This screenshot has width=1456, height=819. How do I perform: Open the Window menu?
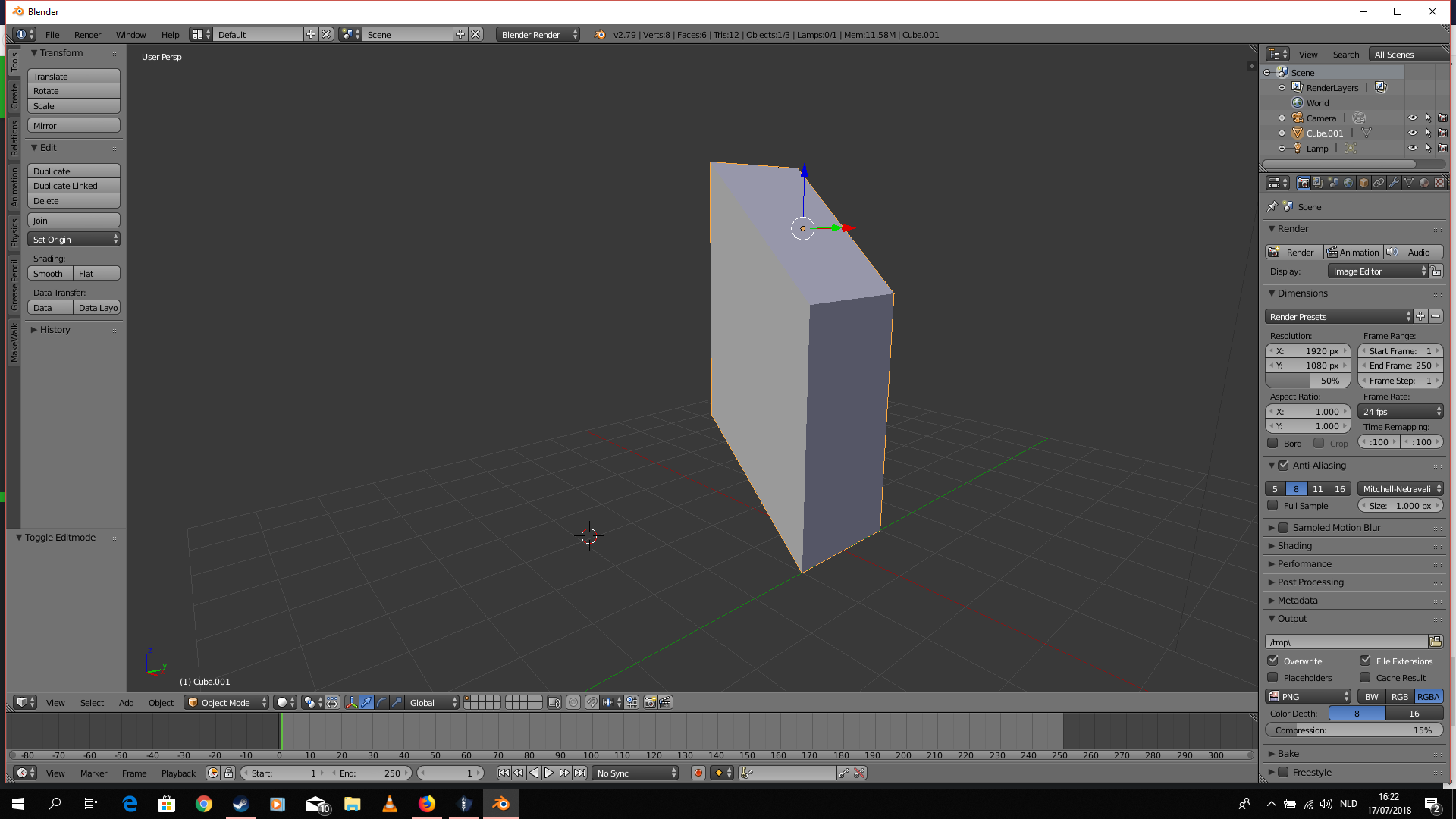(130, 34)
